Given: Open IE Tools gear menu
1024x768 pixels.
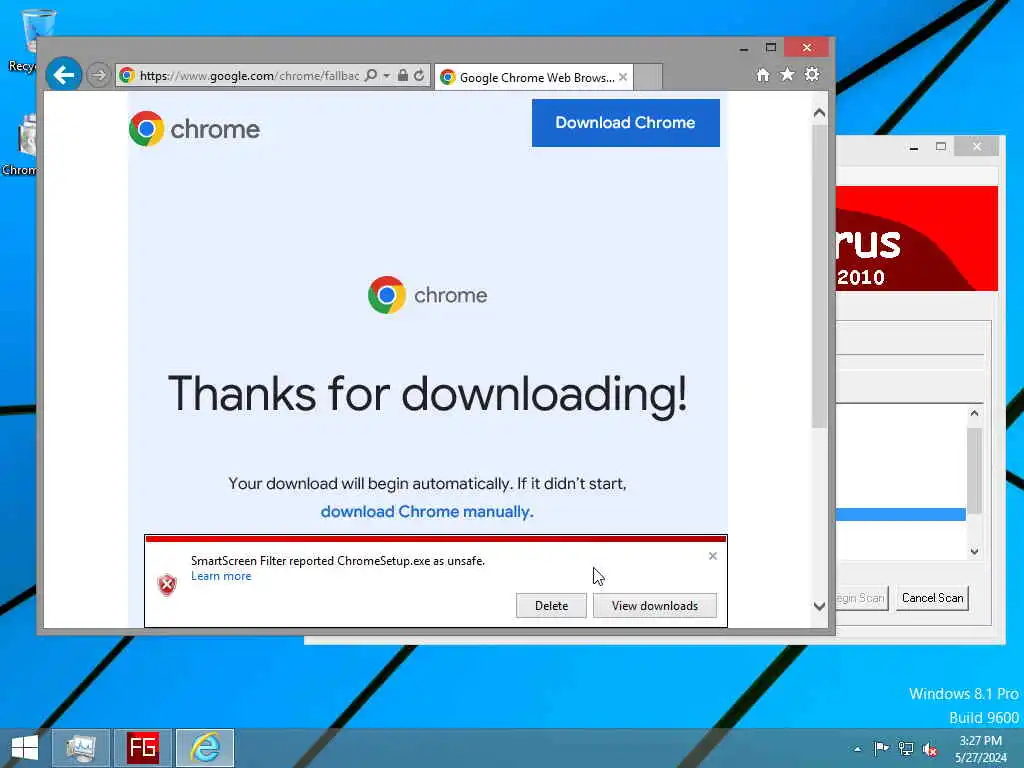Looking at the screenshot, I should tap(812, 74).
